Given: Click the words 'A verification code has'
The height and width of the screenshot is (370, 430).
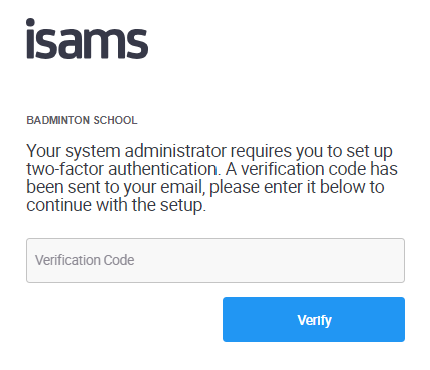Looking at the screenshot, I should [312, 169].
